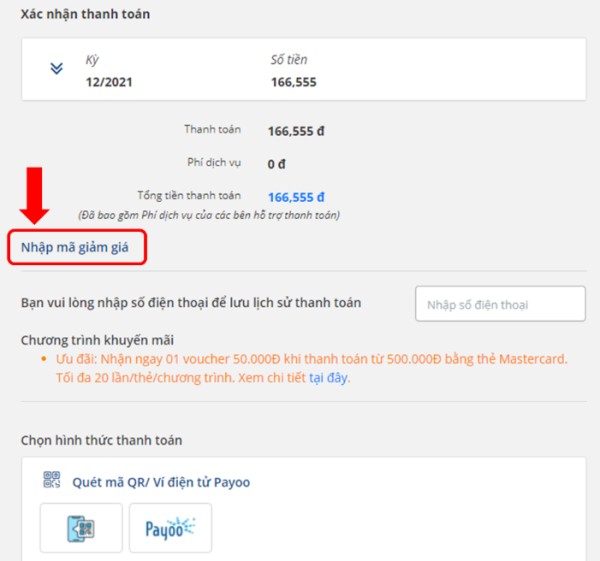This screenshot has height=561, width=600.
Task: Select the 'Quét mã QR/ Ví điện tử Payoo' heading
Action: [161, 482]
